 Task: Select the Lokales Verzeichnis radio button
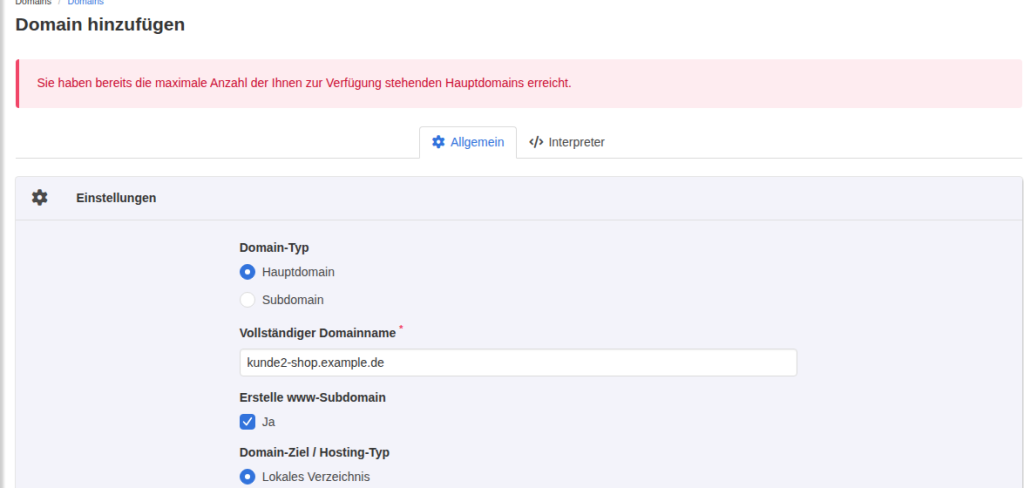pyautogui.click(x=248, y=477)
